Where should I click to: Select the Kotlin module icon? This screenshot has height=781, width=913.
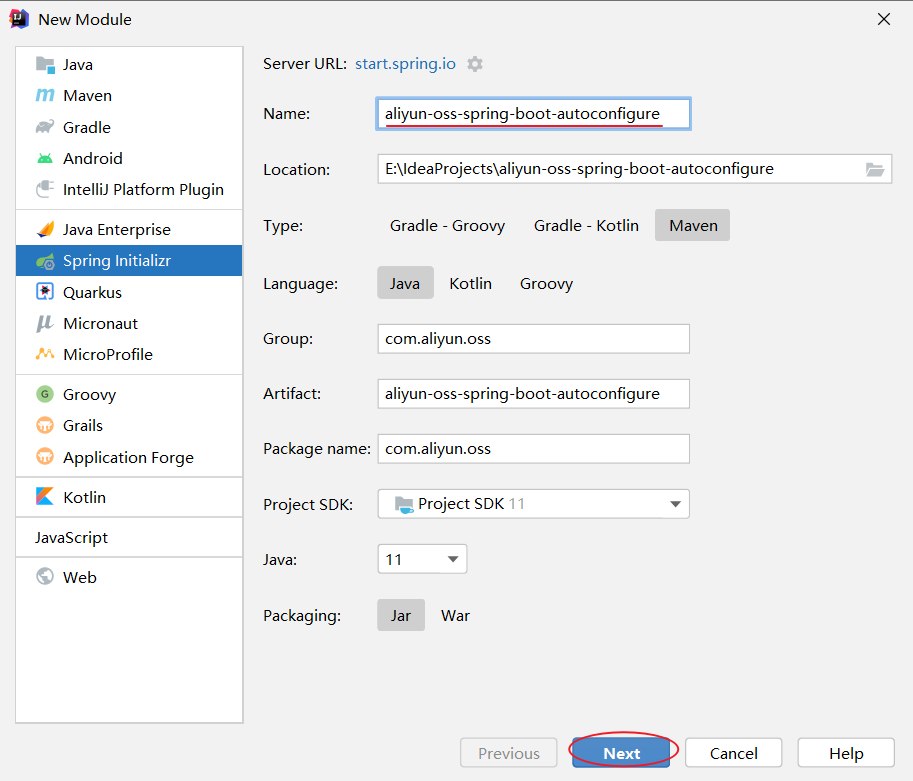coord(45,498)
